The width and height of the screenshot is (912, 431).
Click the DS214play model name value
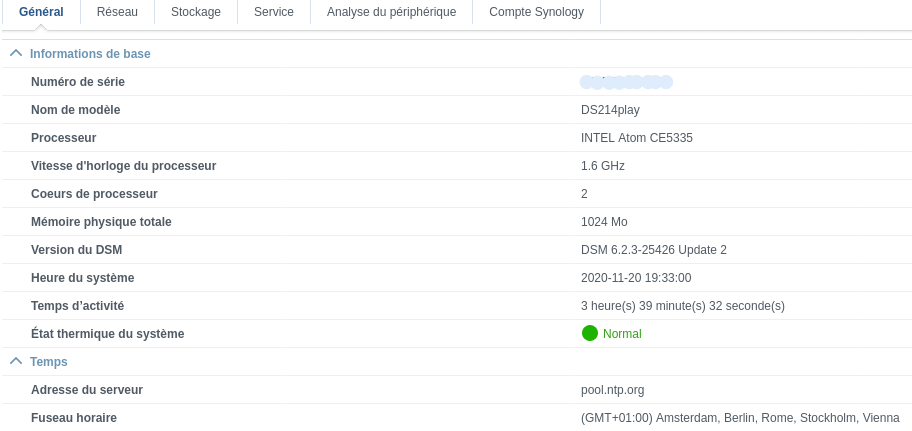tap(610, 110)
